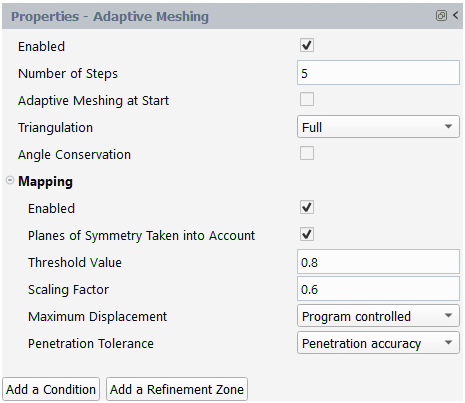Image resolution: width=465 pixels, height=403 pixels.
Task: Click the Penetration accuracy dropdown arrow
Action: pyautogui.click(x=448, y=342)
